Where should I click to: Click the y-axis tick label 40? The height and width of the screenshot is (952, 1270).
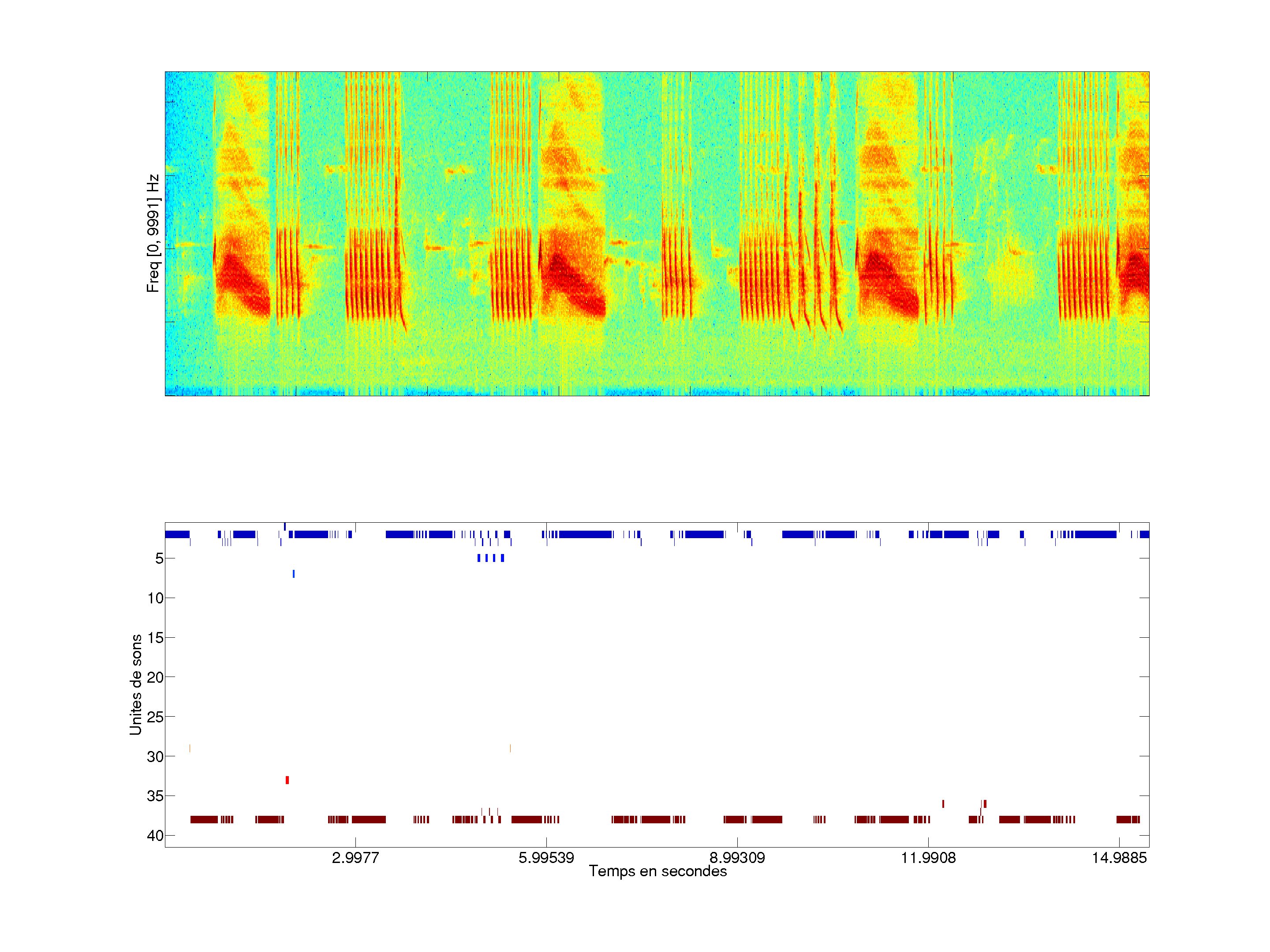[x=155, y=836]
